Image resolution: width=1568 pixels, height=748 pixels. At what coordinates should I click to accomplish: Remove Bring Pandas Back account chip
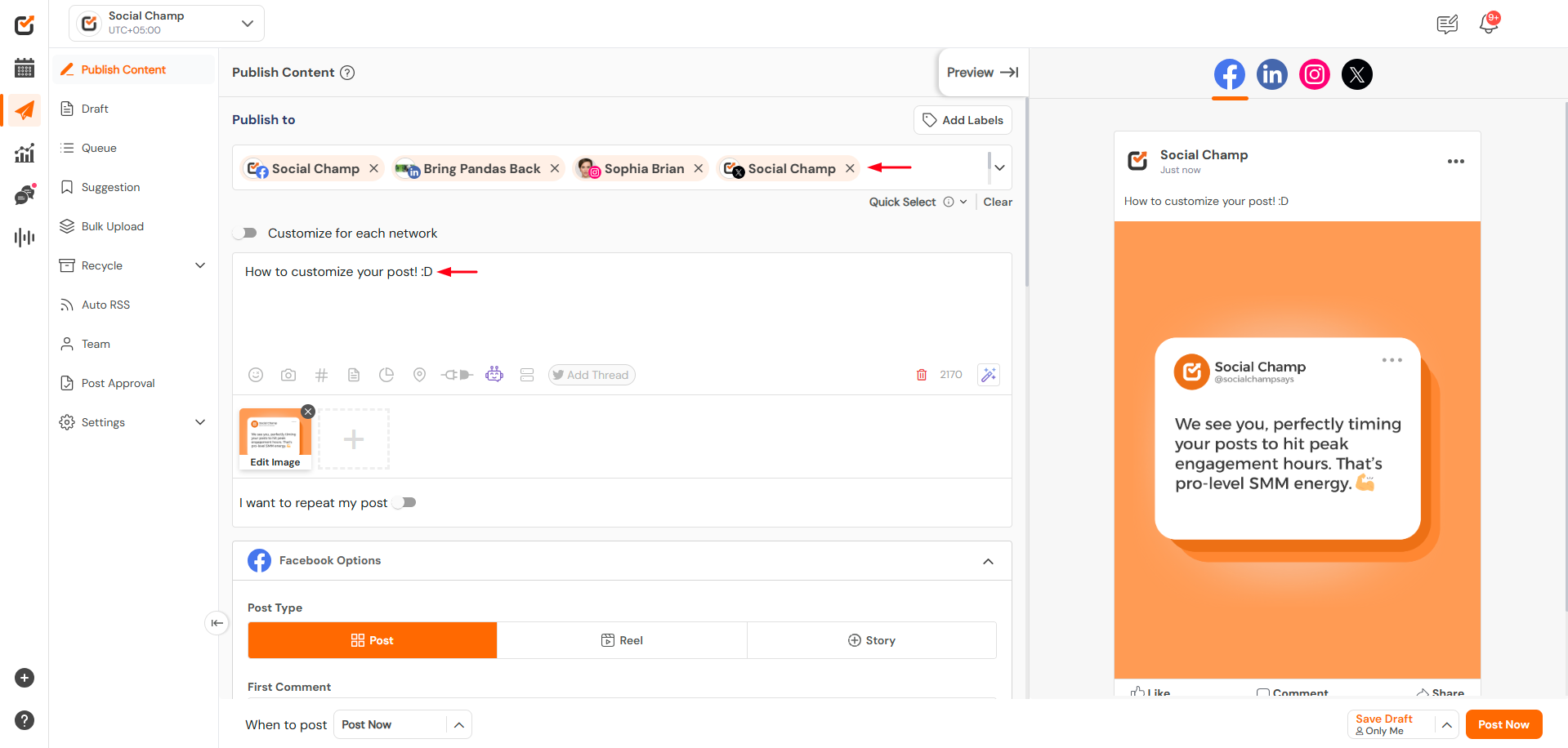(x=555, y=168)
